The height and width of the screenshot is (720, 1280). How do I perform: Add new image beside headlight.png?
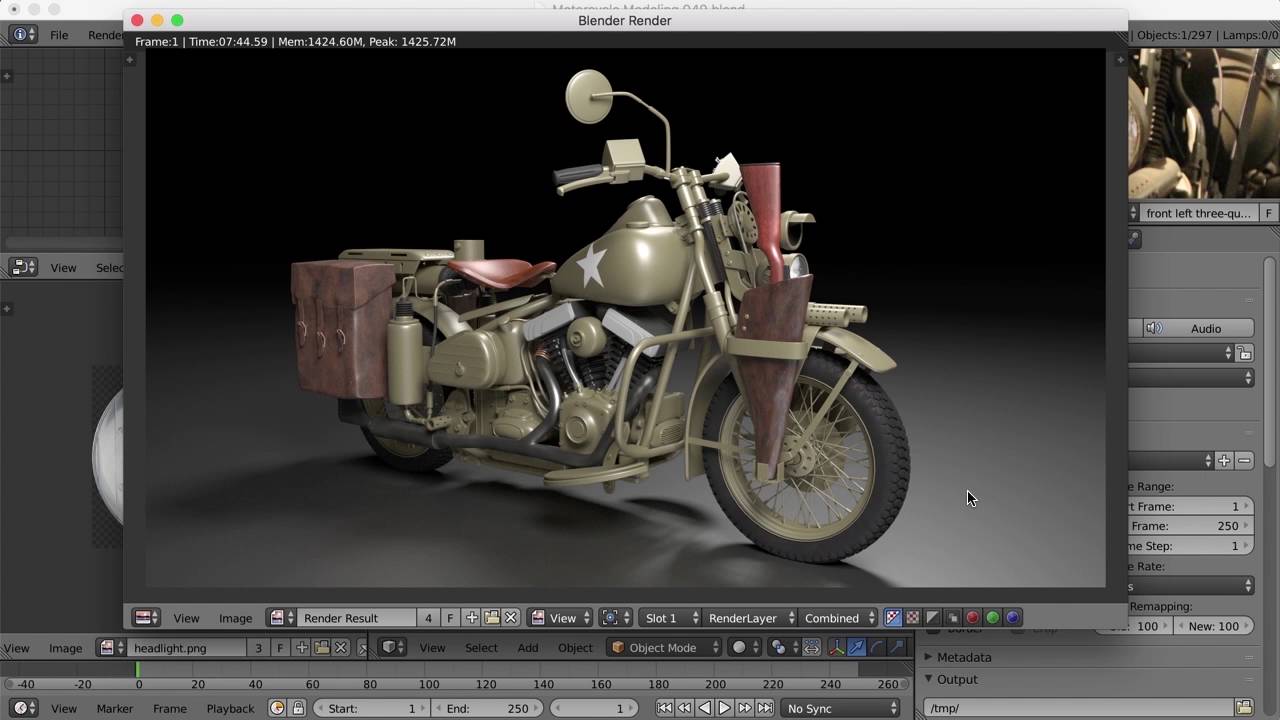pos(301,648)
